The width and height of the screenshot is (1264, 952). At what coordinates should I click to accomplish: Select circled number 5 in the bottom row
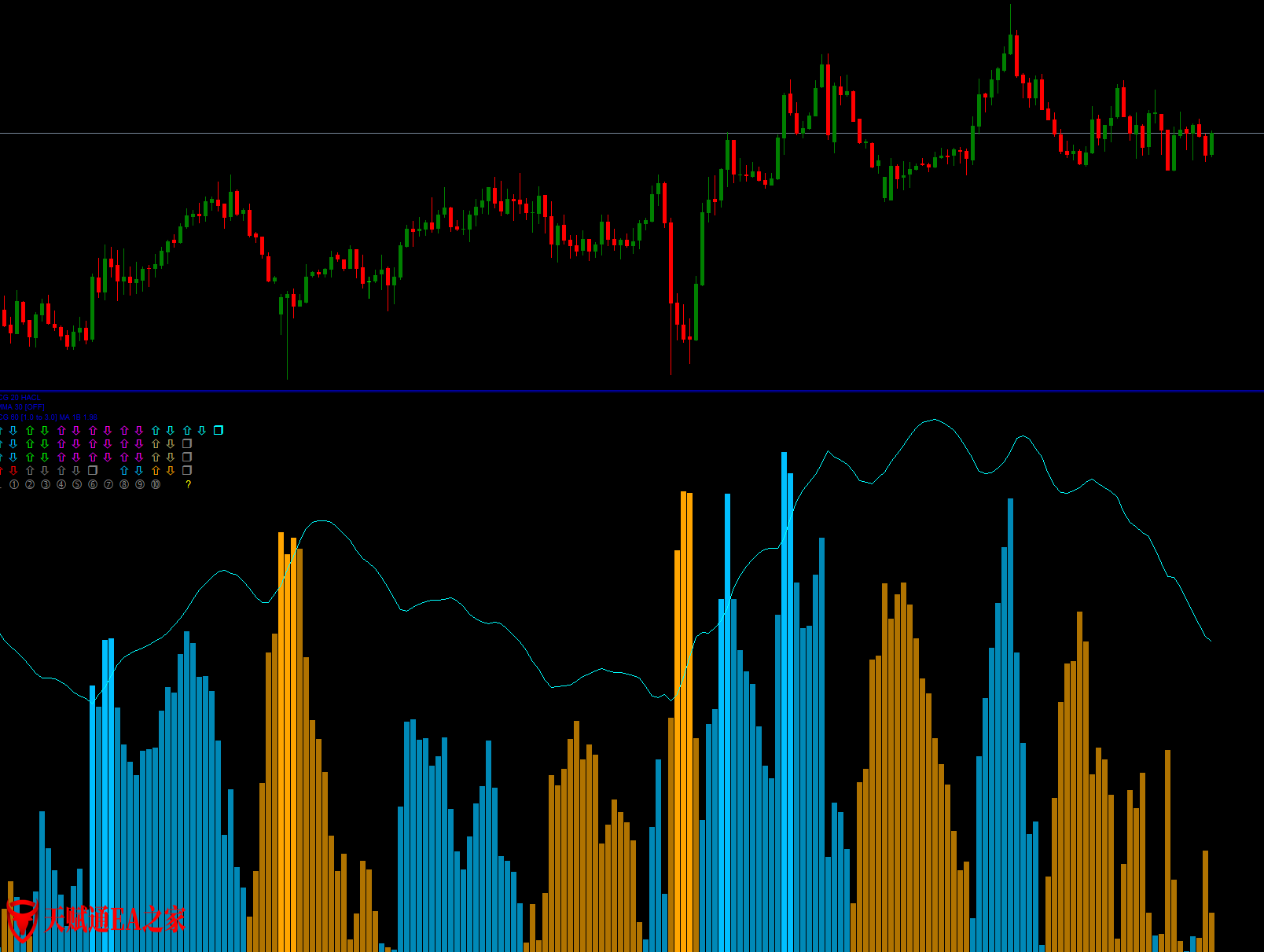click(x=77, y=484)
